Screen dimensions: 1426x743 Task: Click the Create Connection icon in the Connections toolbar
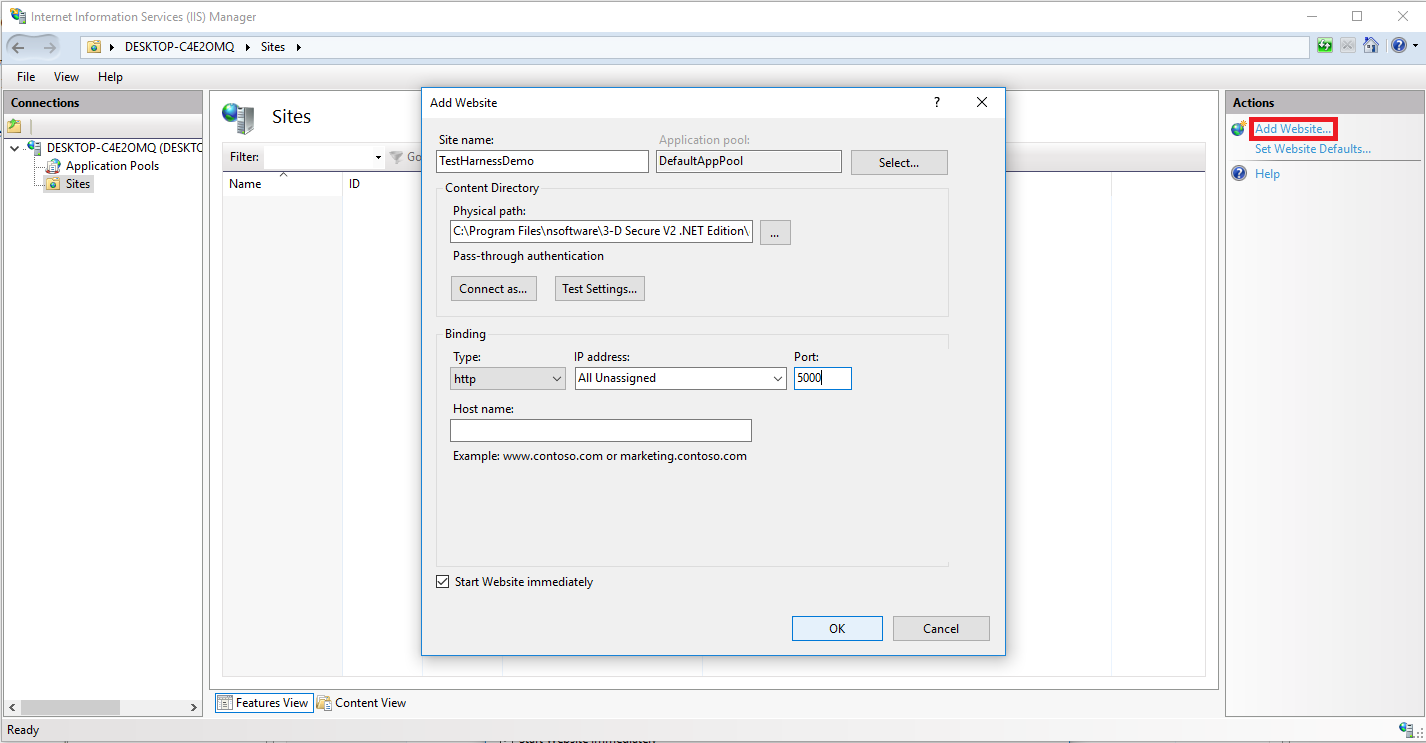pyautogui.click(x=14, y=126)
